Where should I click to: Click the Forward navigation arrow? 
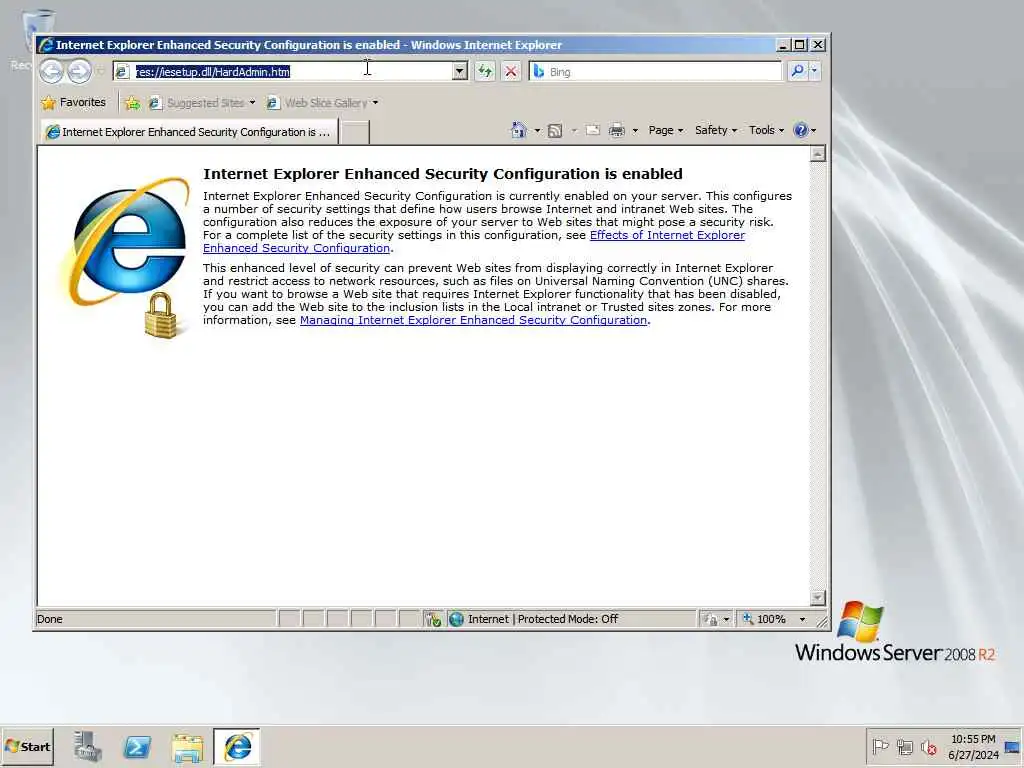[x=79, y=71]
